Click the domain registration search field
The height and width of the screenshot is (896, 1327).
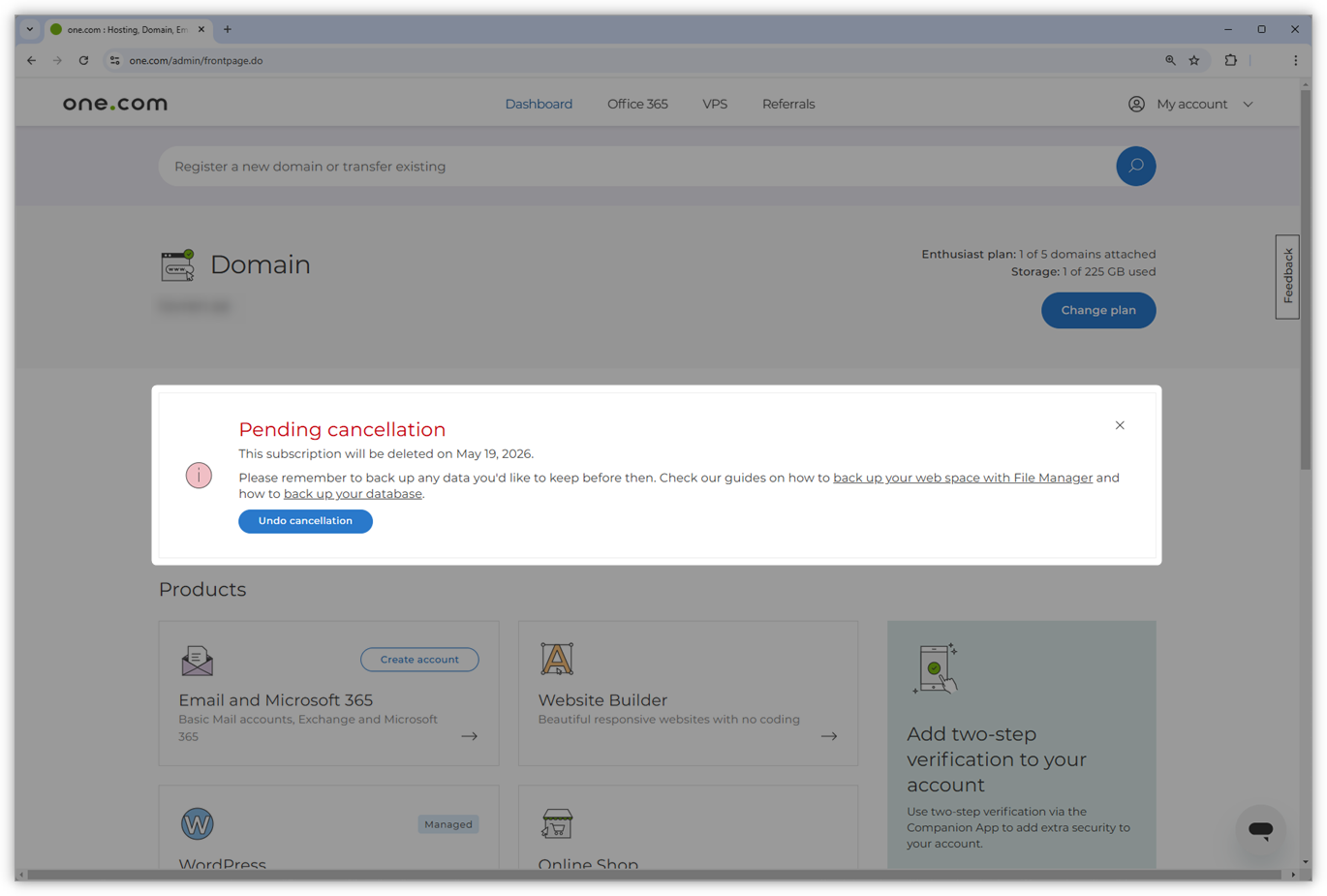[x=581, y=166]
